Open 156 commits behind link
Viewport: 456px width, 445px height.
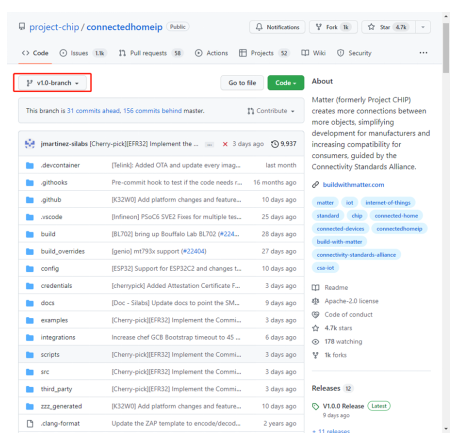click(152, 111)
